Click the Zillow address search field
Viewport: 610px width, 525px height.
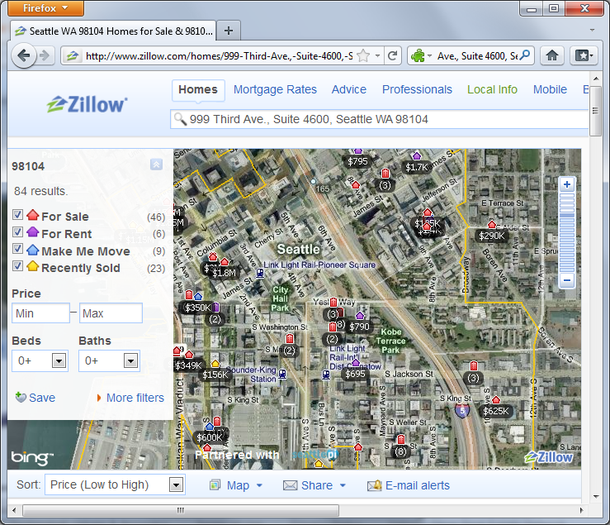point(379,119)
